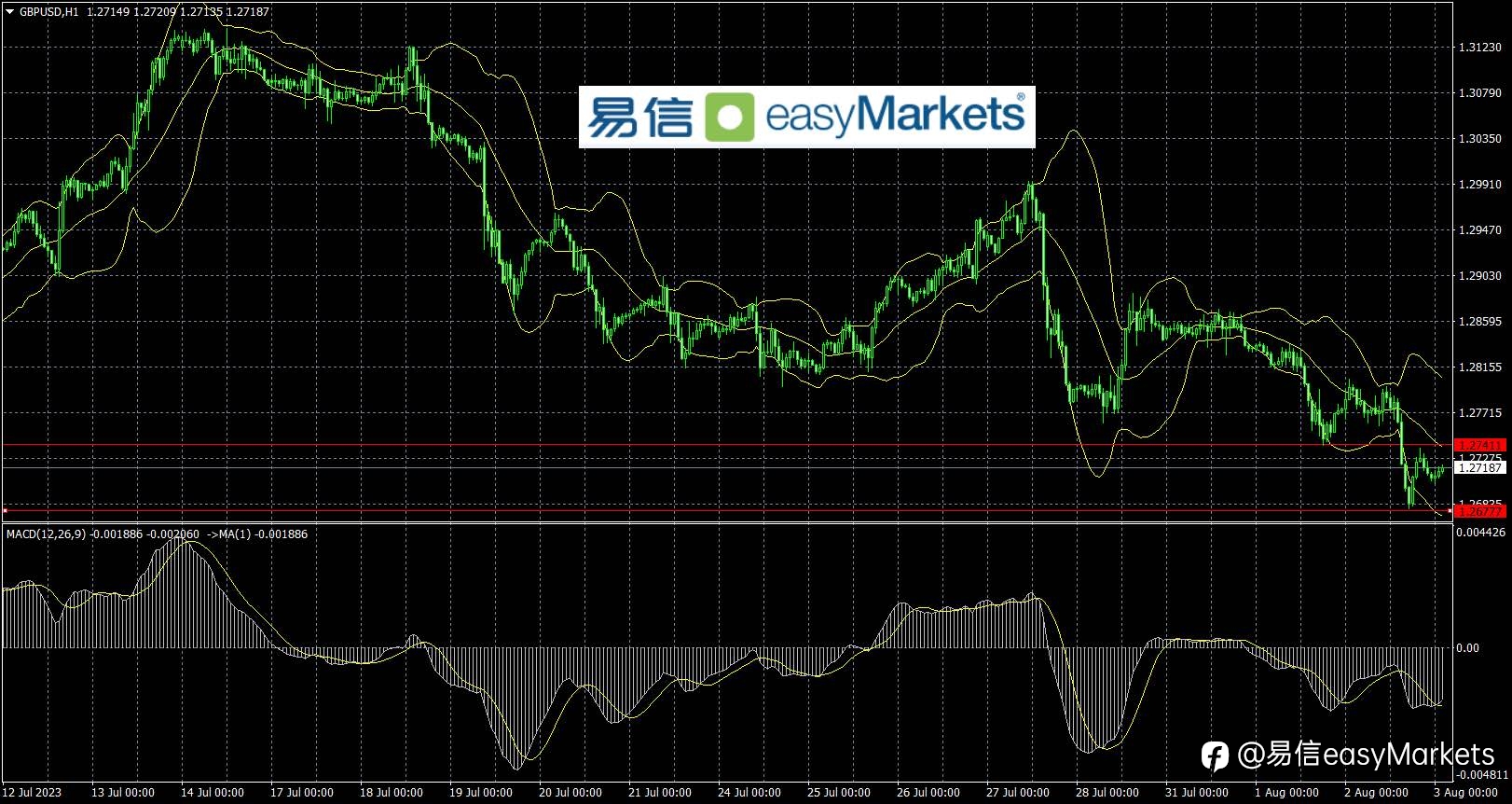Click the ->MA(1) indicator label
1512x804 pixels.
click(228, 534)
